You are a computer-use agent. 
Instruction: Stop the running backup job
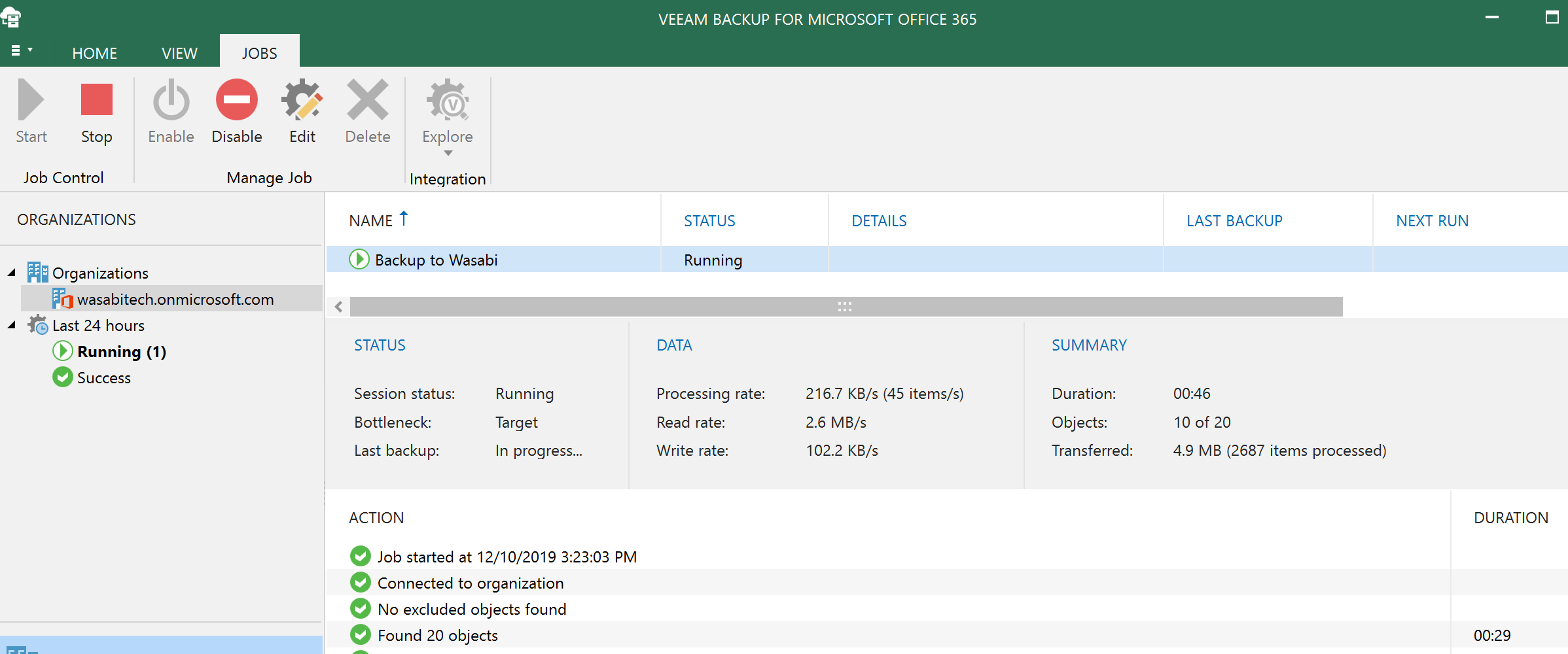click(97, 111)
